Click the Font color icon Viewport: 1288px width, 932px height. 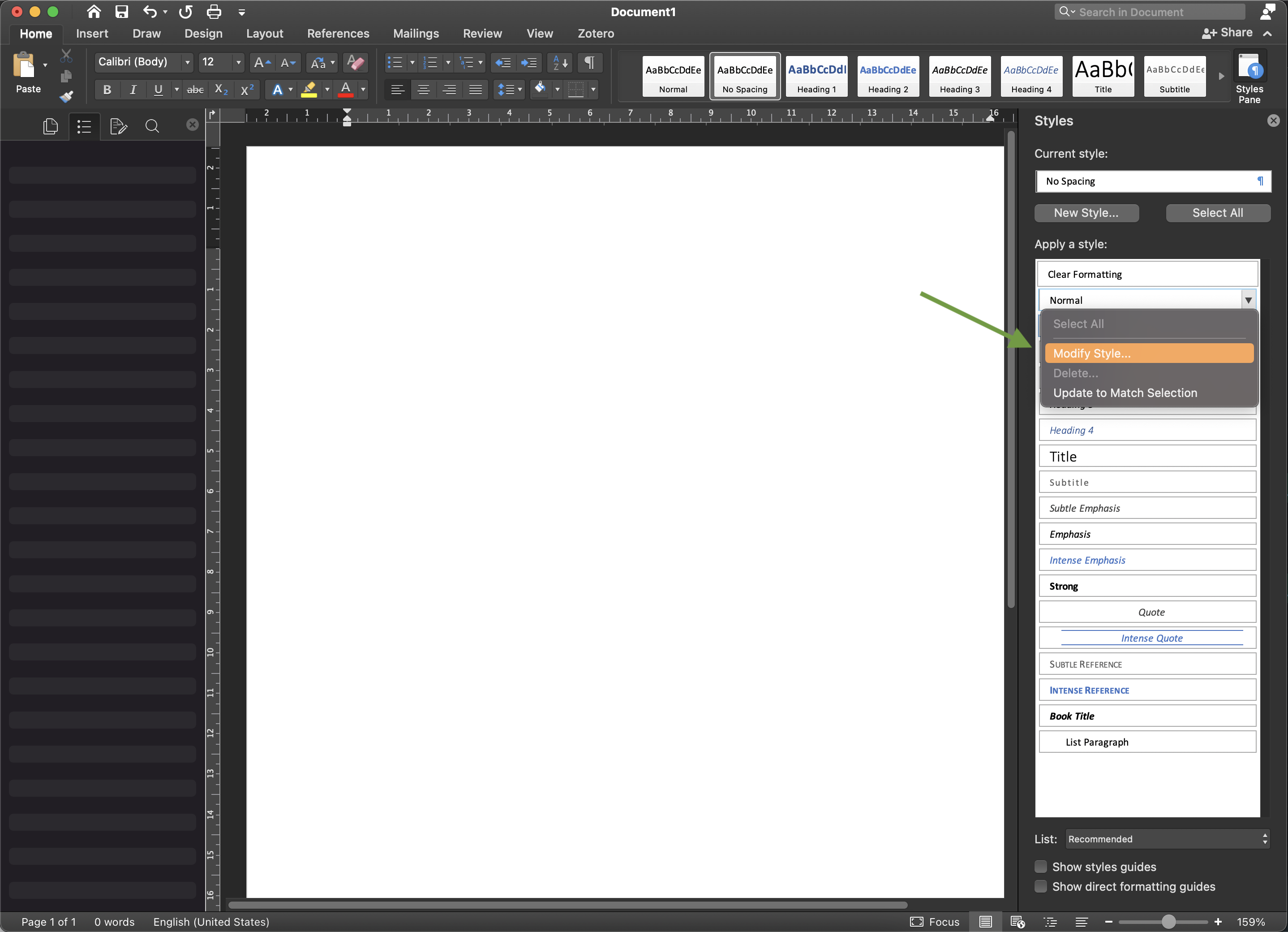[347, 91]
